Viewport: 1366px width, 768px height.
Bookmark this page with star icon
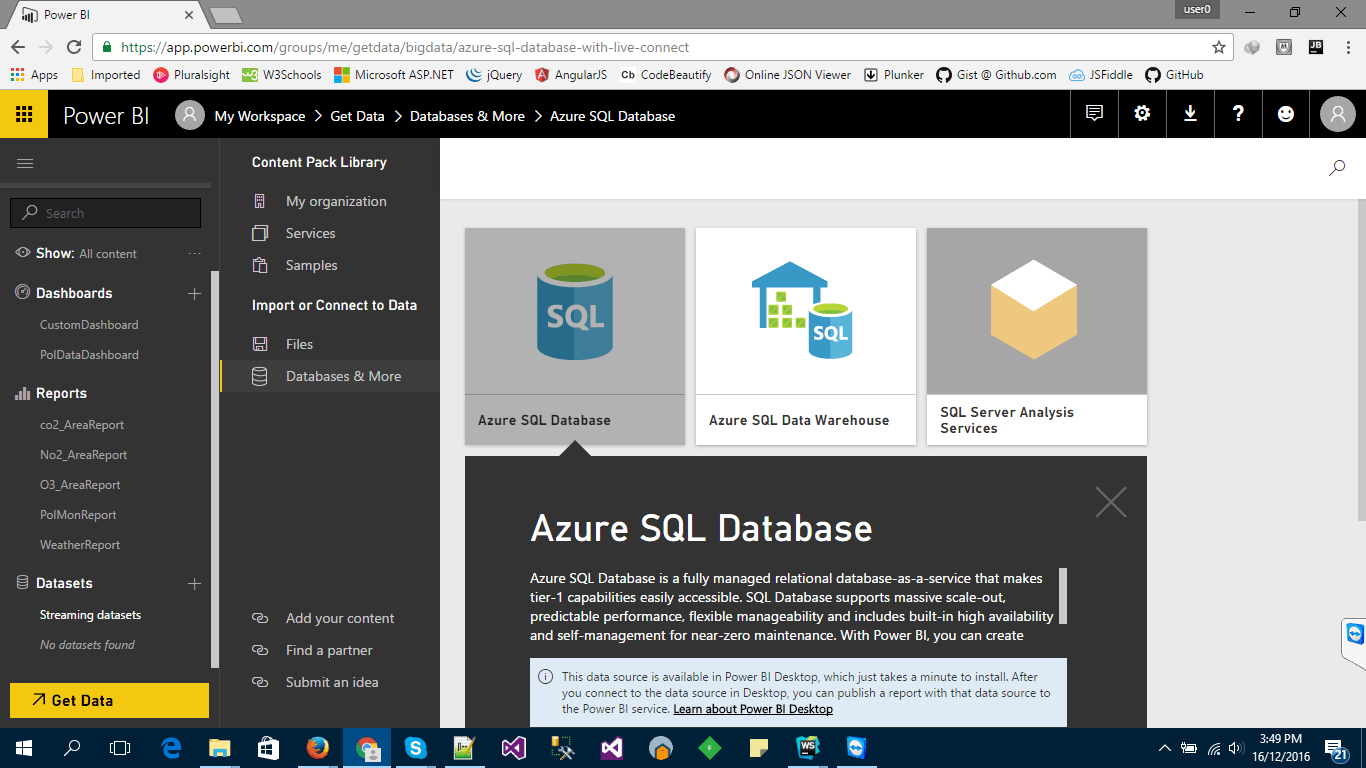click(x=1219, y=47)
